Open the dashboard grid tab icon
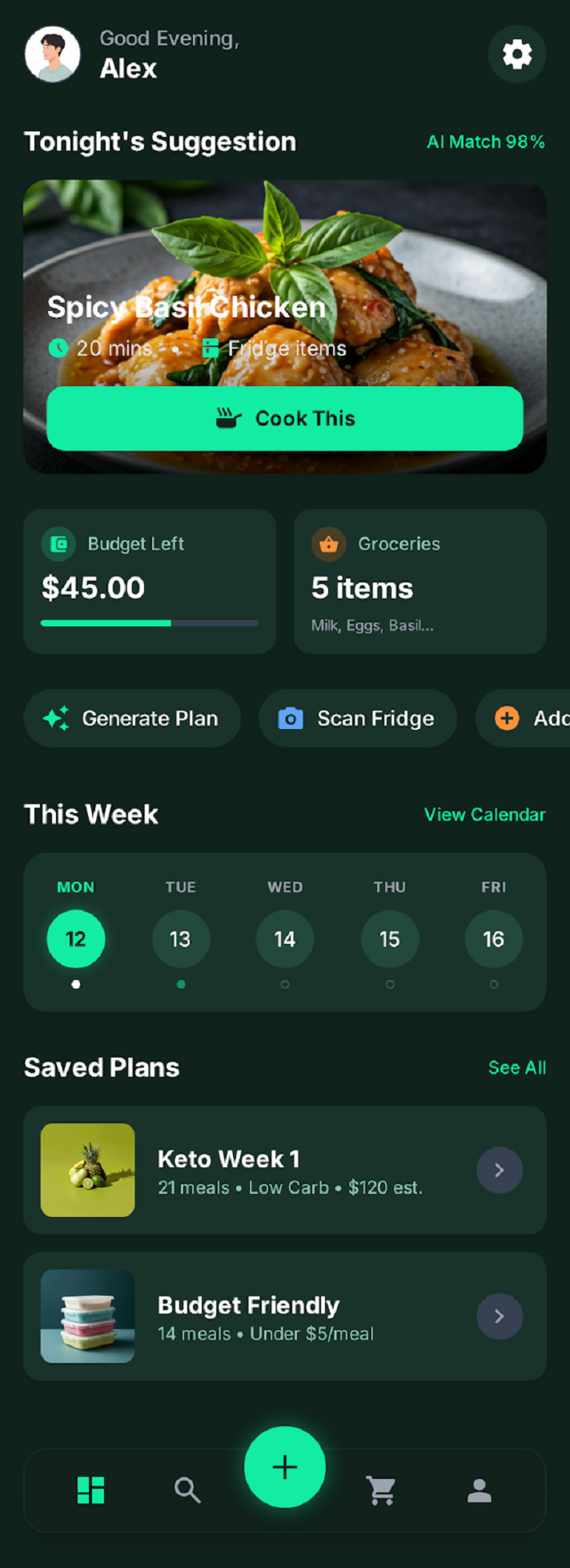The image size is (570, 1568). 90,1490
